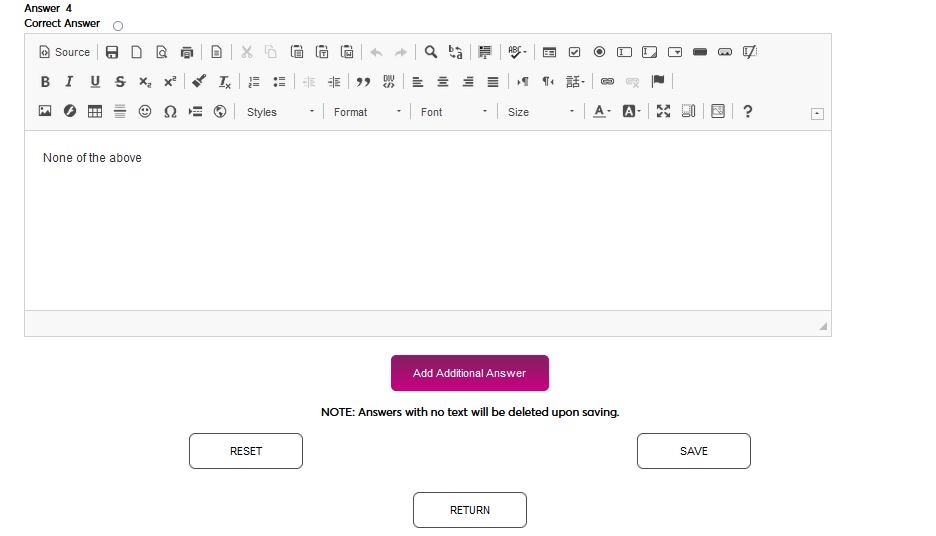Insert Page Break icon

195,111
